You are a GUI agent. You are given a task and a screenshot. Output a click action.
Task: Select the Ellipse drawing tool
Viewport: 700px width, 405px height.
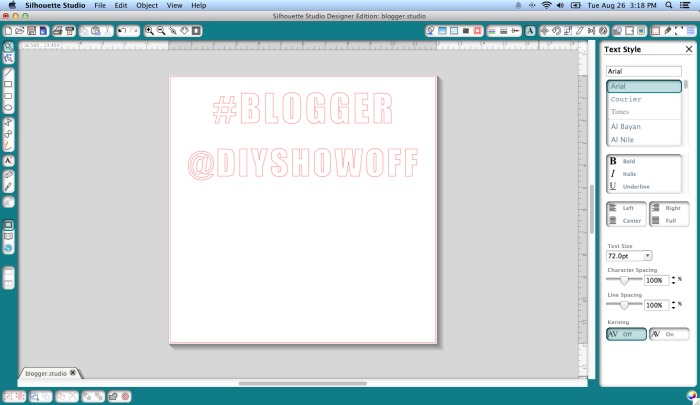coord(9,108)
